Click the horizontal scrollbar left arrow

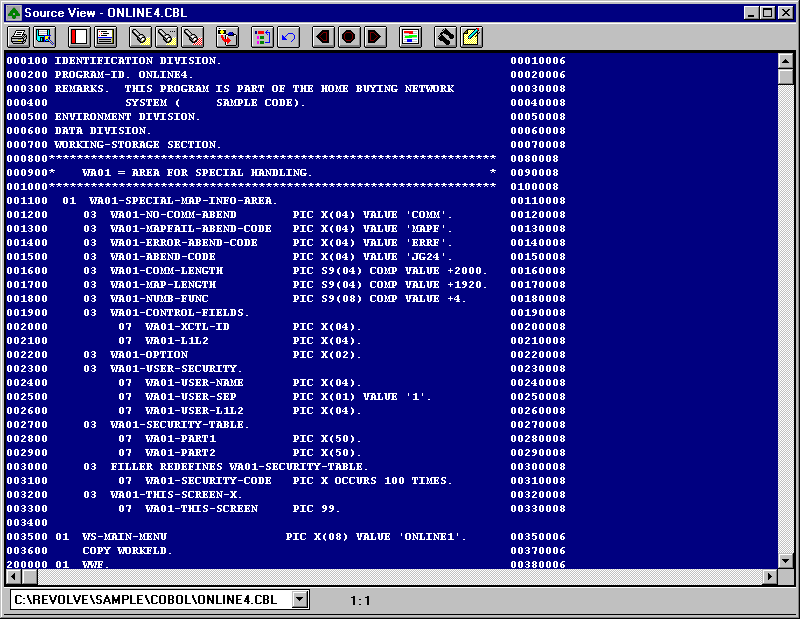tap(13, 576)
